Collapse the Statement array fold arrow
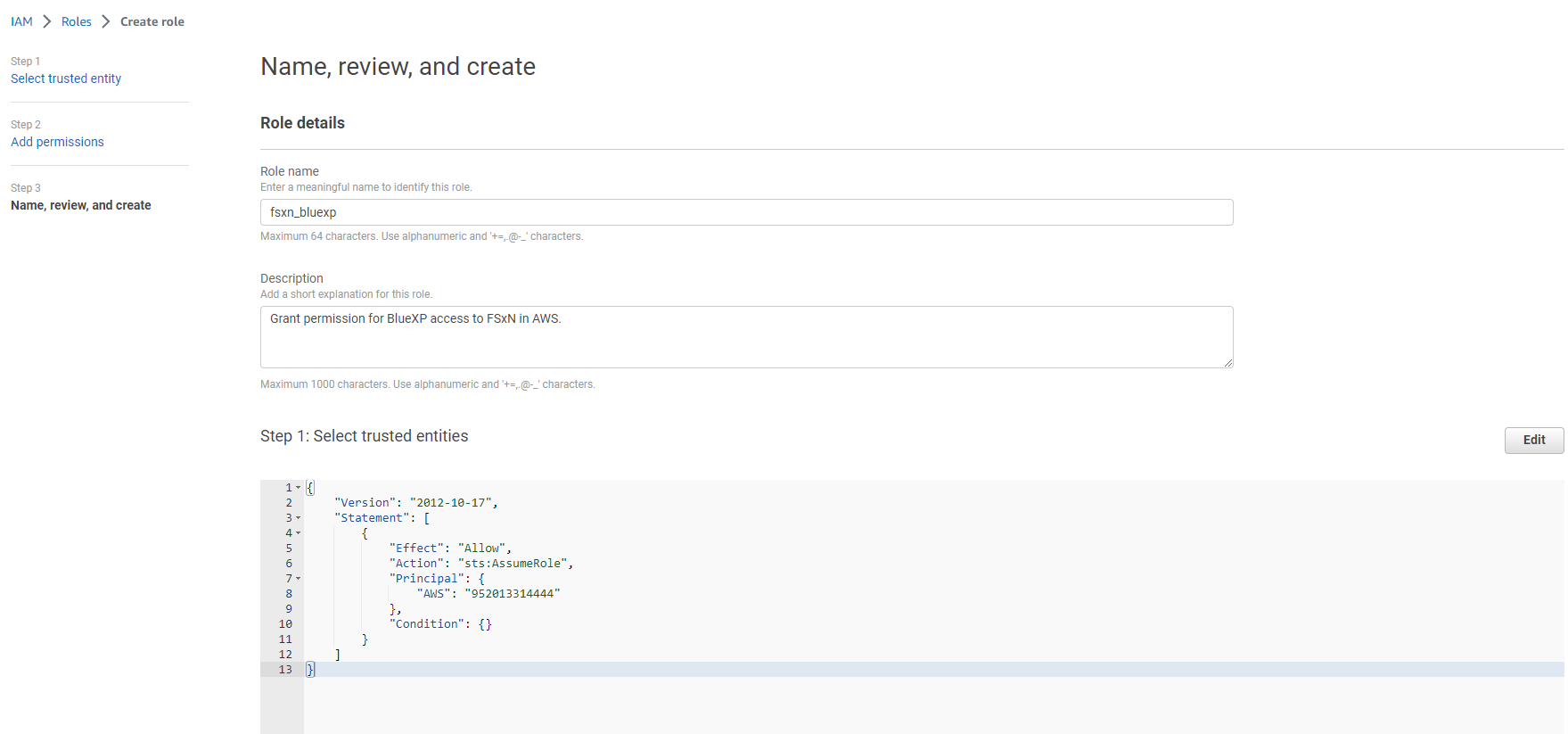 click(298, 518)
